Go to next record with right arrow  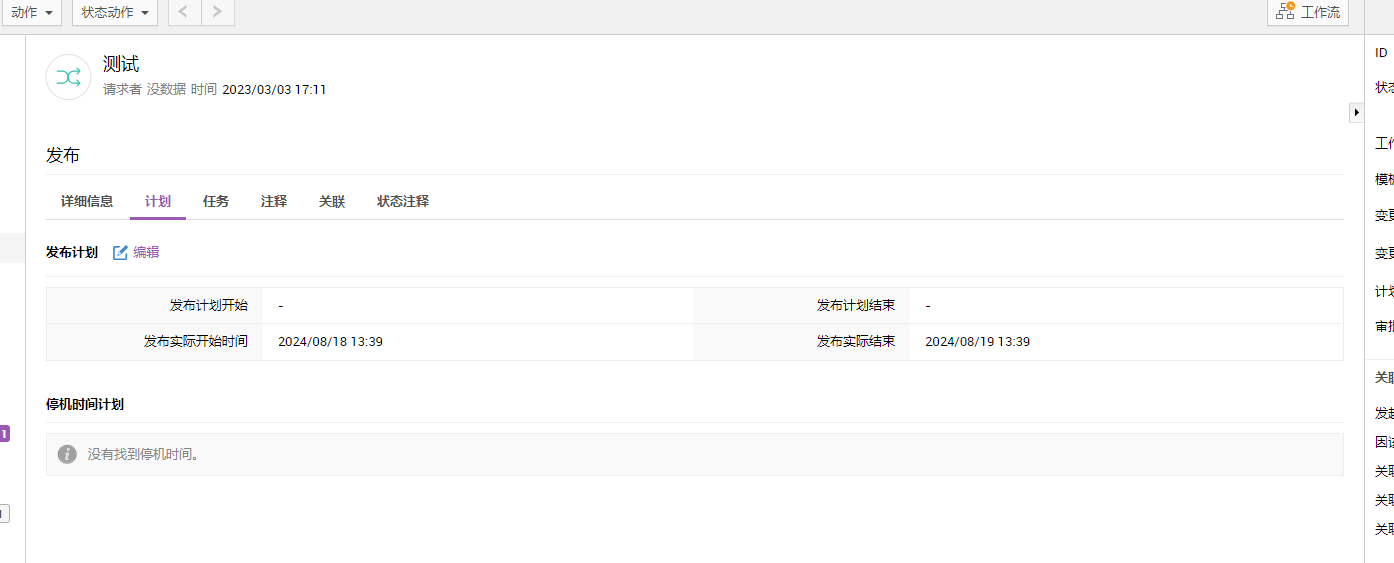click(218, 12)
